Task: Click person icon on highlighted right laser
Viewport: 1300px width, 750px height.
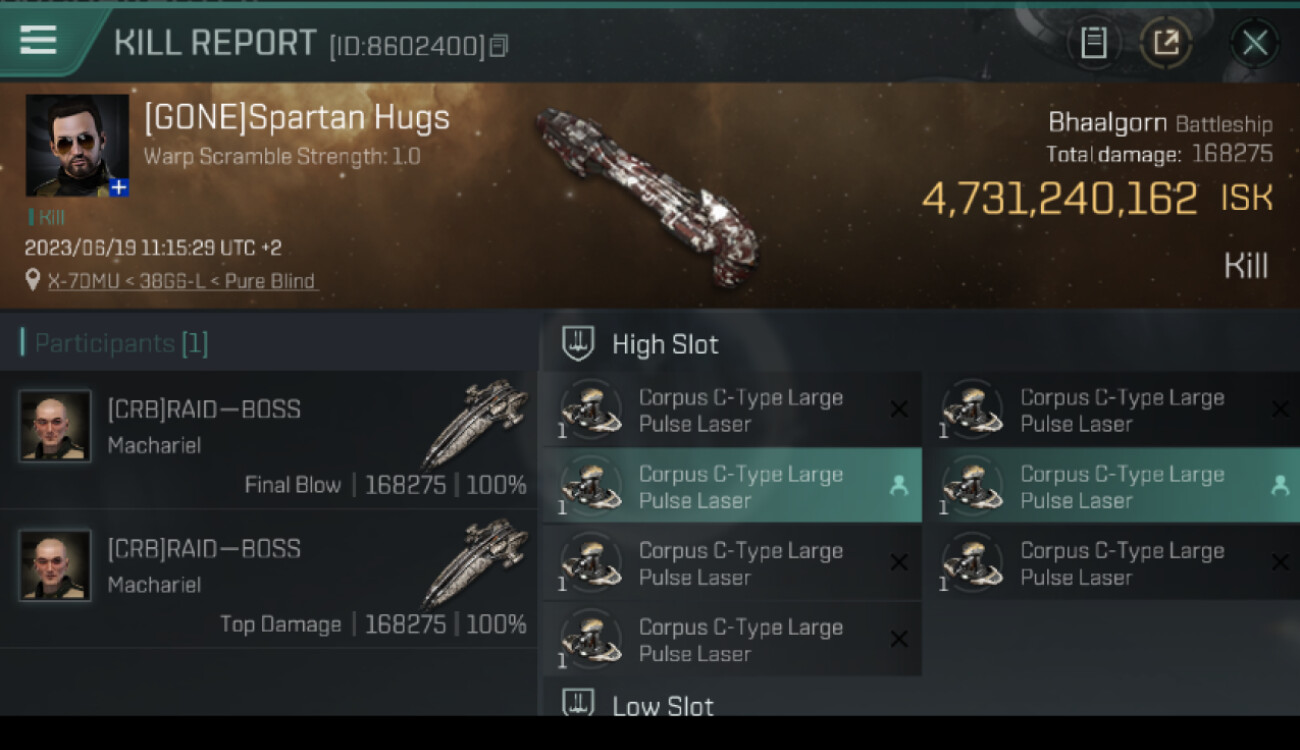Action: coord(1279,486)
